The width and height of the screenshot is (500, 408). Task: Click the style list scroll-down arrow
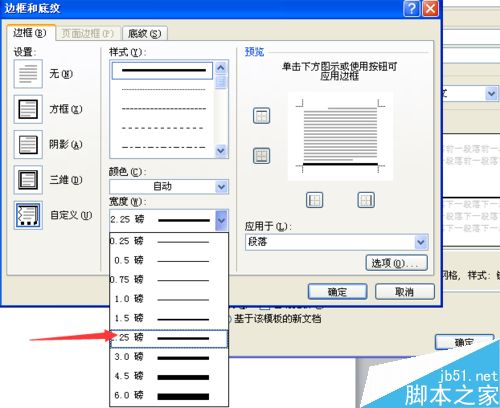[221, 151]
